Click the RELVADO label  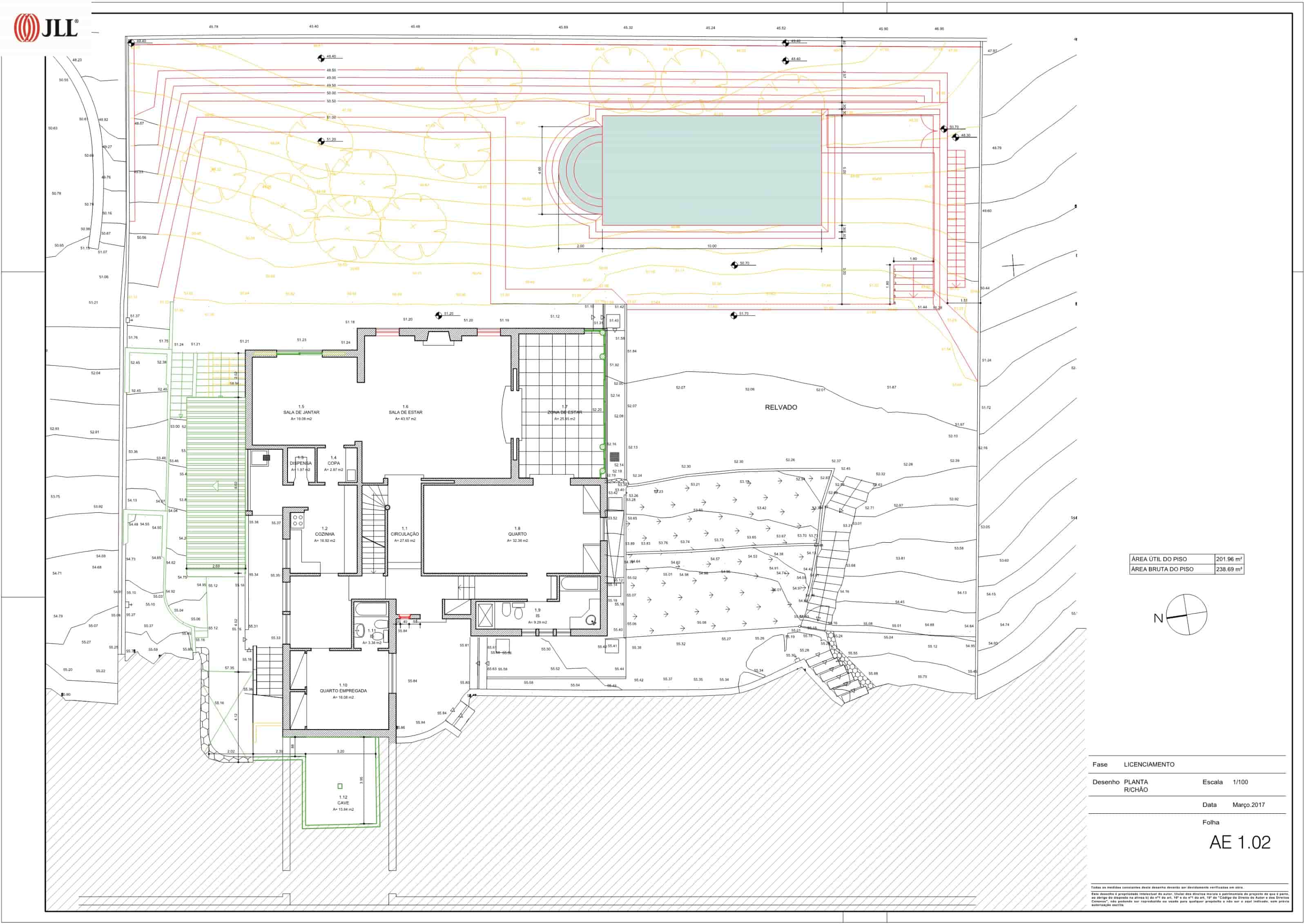click(781, 407)
